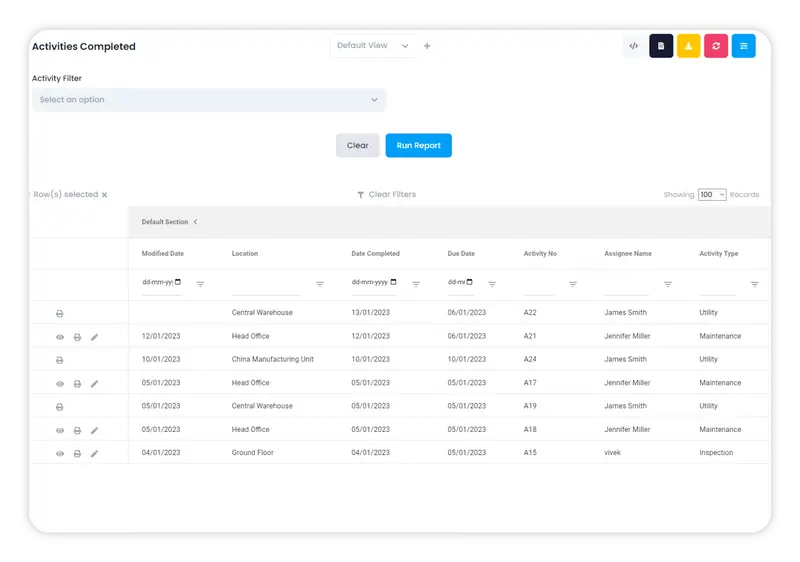Select the Ground Floor location cell

pos(253,452)
